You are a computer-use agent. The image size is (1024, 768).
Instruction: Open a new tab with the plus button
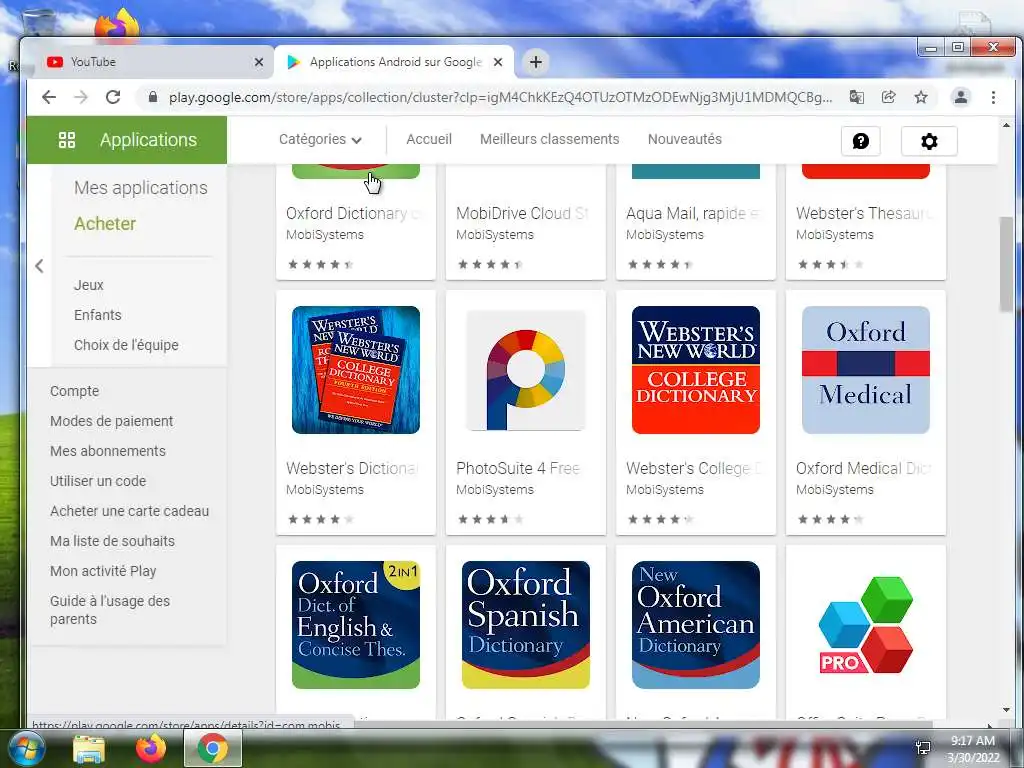click(536, 62)
